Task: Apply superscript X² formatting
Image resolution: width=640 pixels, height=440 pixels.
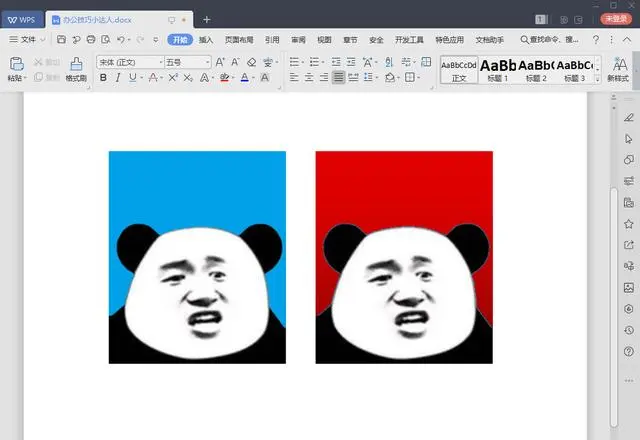Action: pyautogui.click(x=173, y=77)
